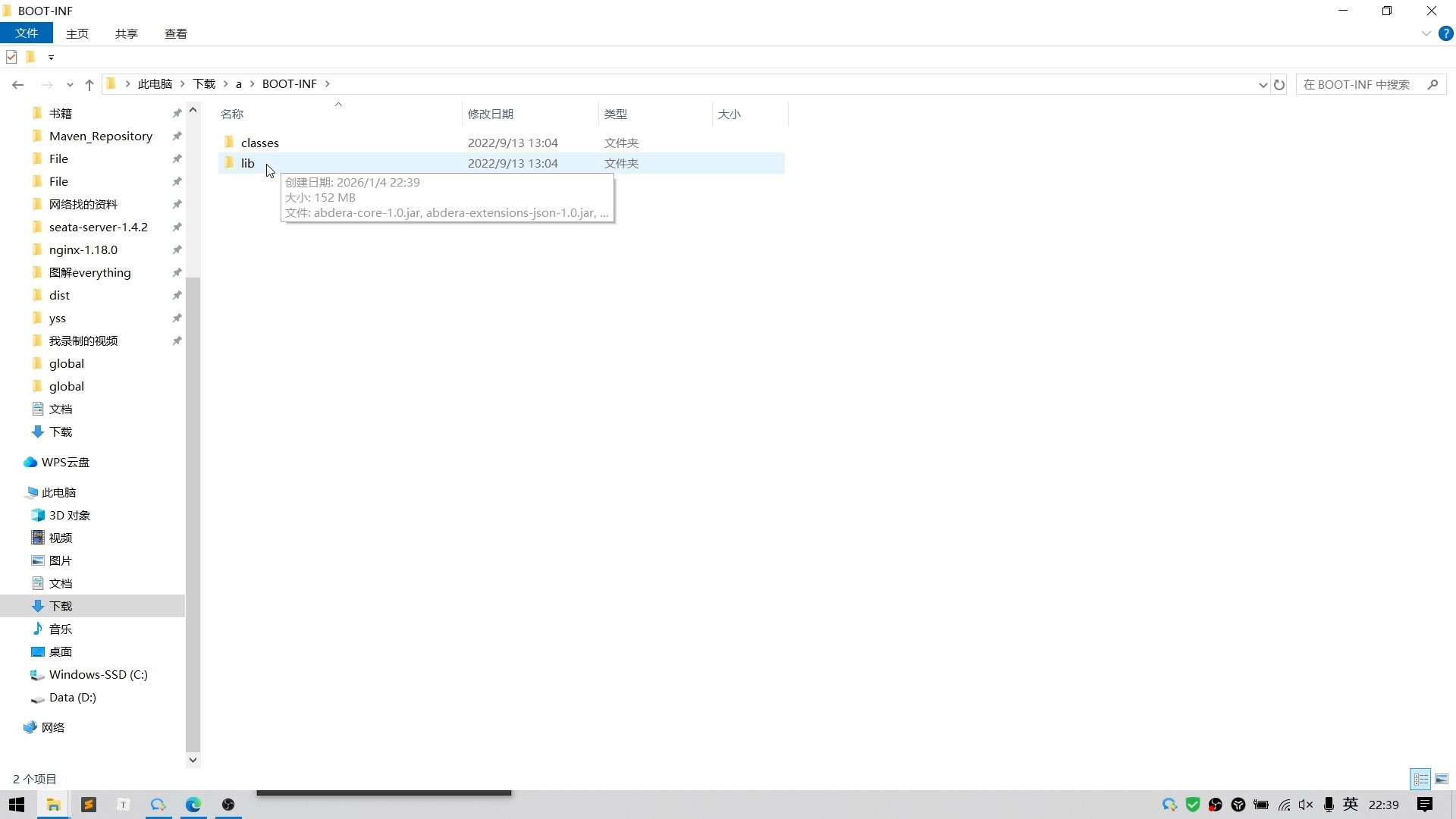Click the Back navigation arrow
1456x819 pixels.
(x=18, y=85)
